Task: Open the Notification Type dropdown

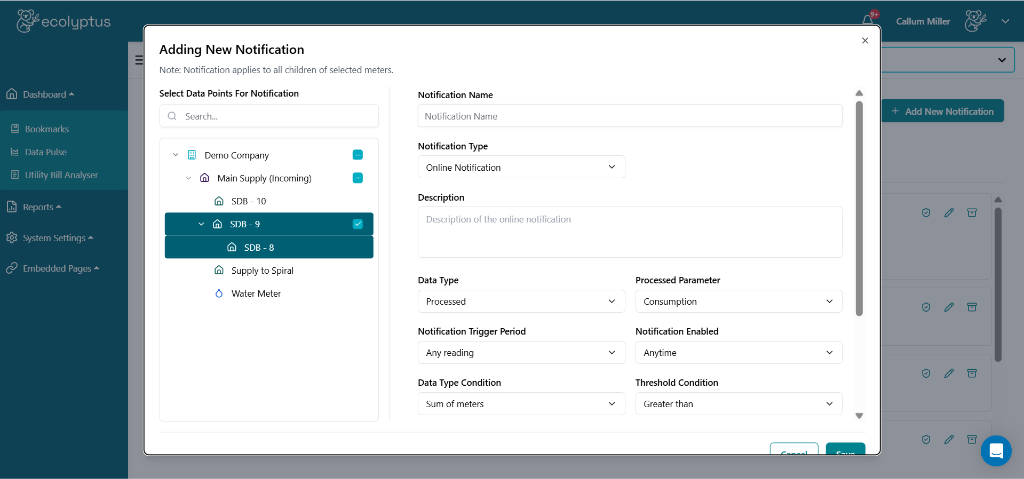Action: pyautogui.click(x=521, y=167)
